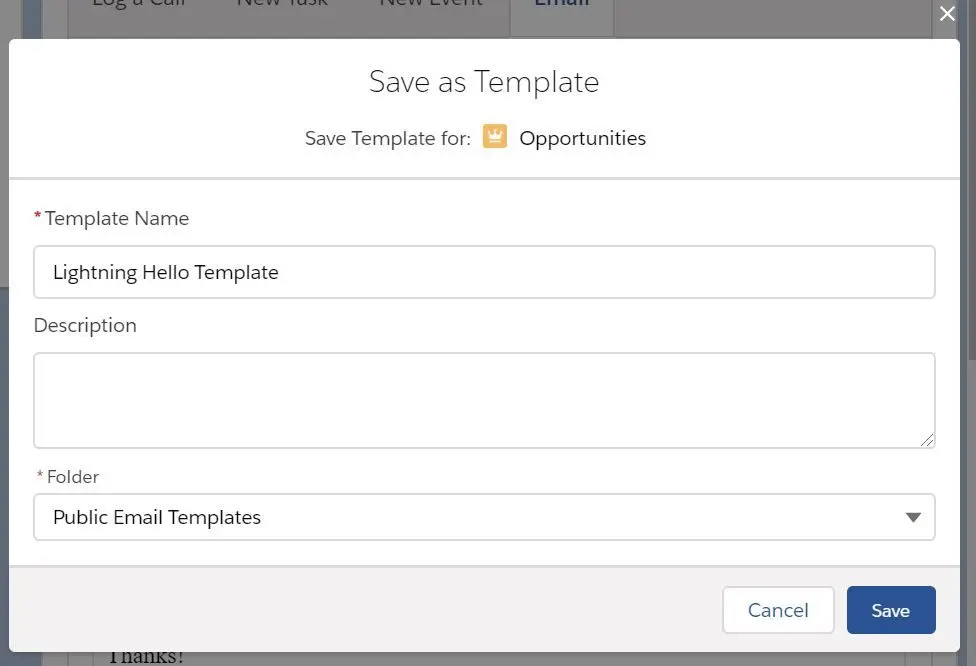976x666 pixels.
Task: Click the Opportunities crown icon
Action: click(x=495, y=136)
